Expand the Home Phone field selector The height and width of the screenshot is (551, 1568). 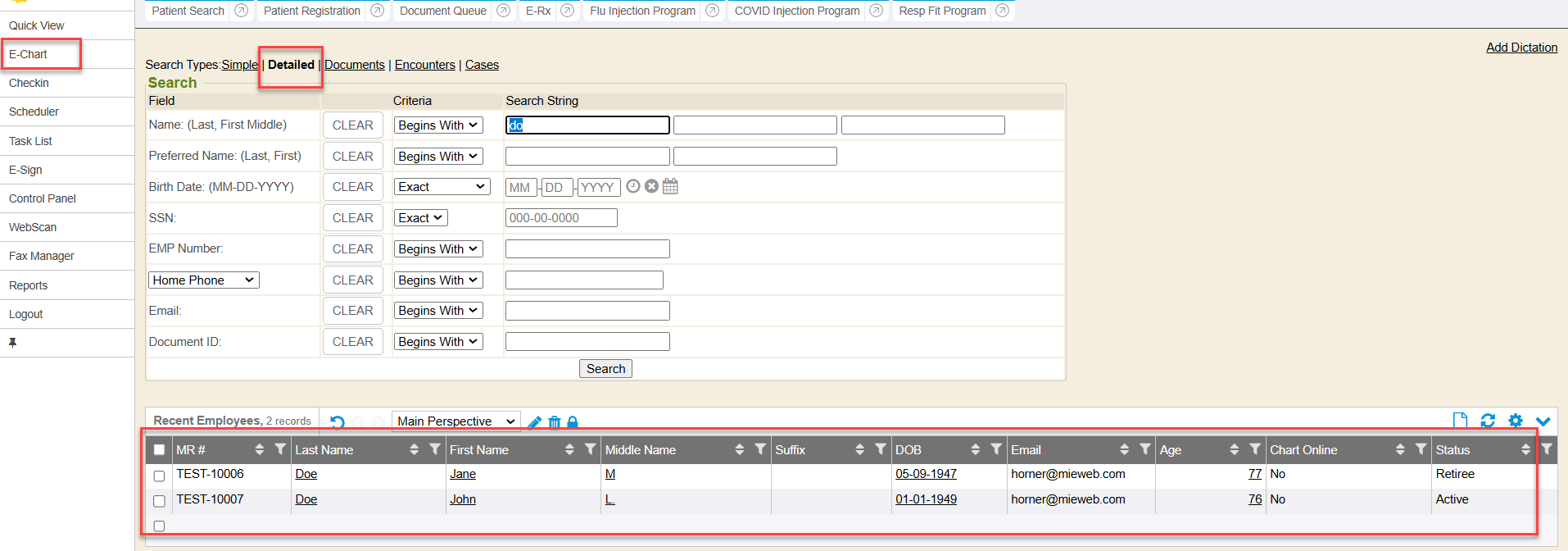tap(203, 280)
